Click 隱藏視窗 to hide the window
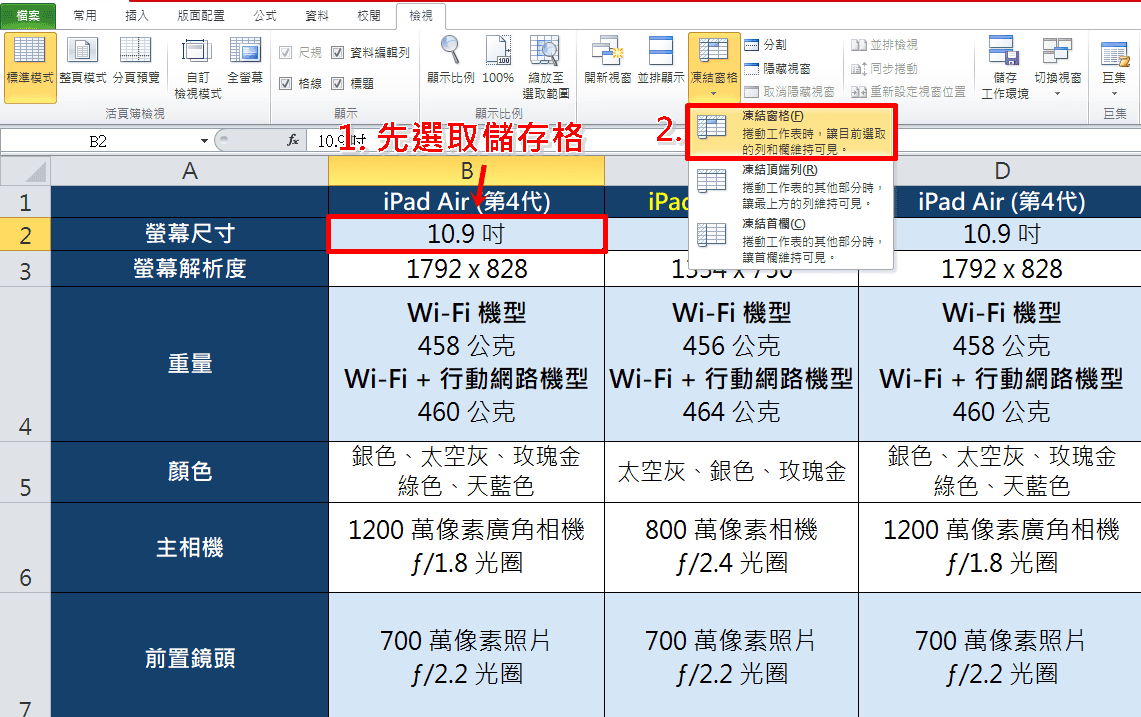The height and width of the screenshot is (717, 1141). (777, 68)
